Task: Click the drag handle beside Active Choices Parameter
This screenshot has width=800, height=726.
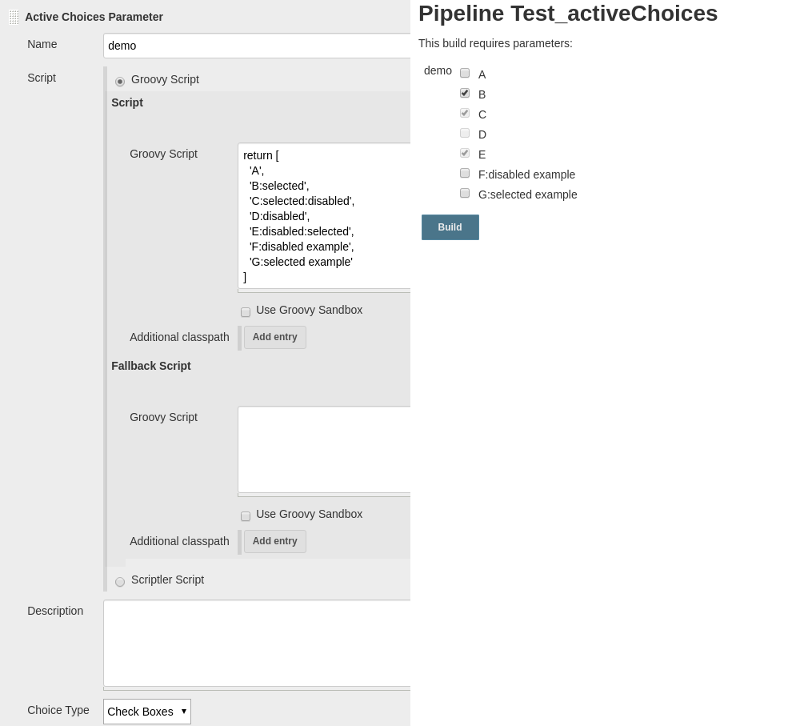Action: [x=14, y=17]
